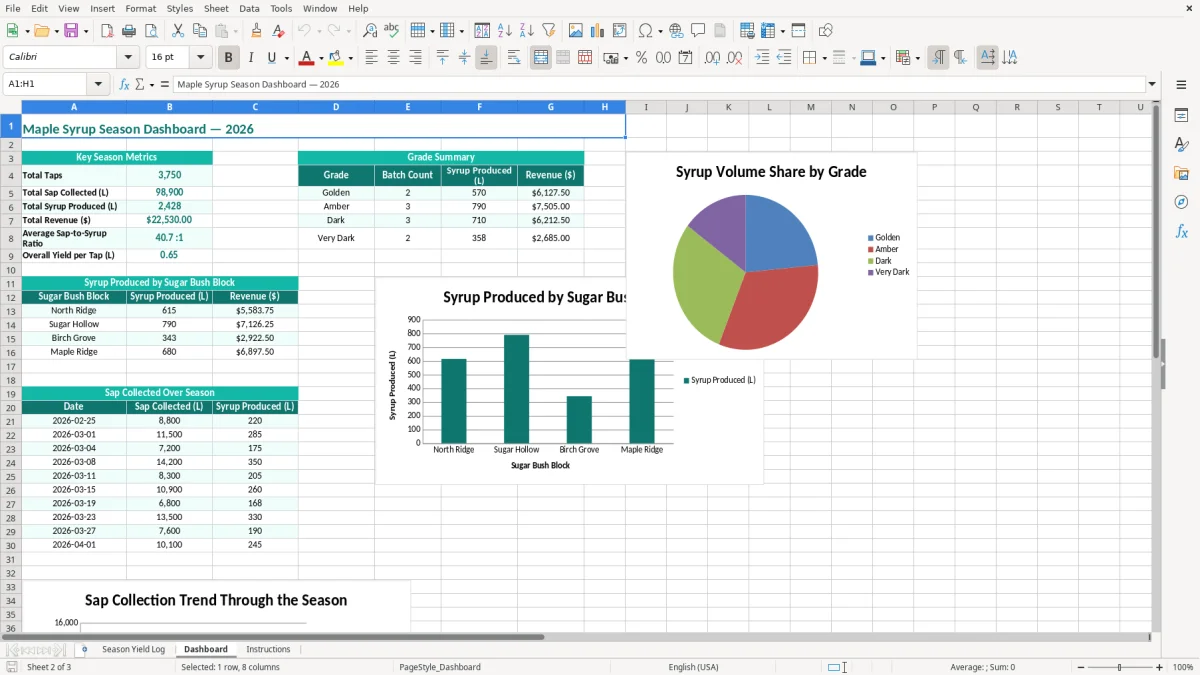Click the Formula equals button
This screenshot has width=1200, height=675.
(x=164, y=84)
